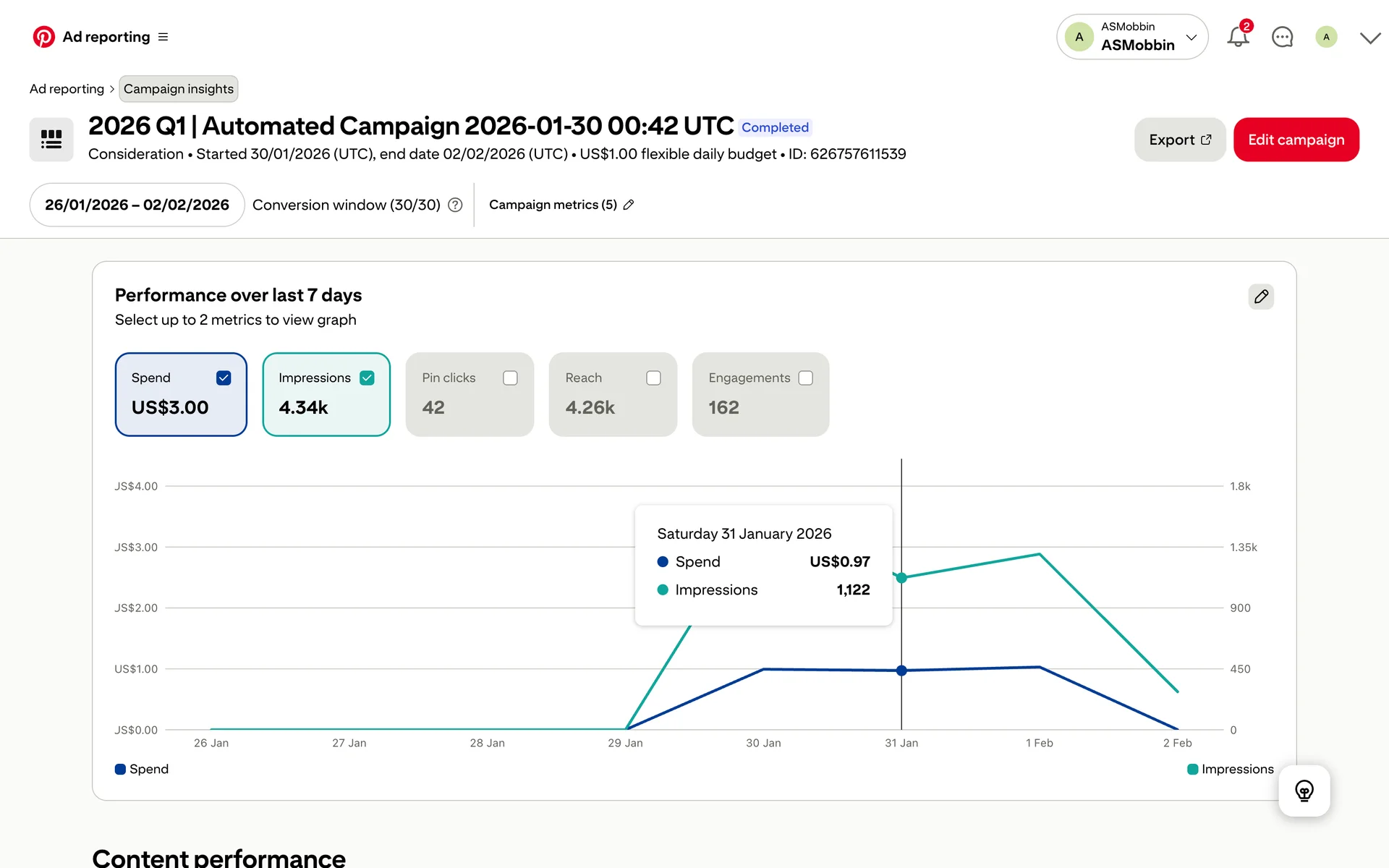Open the lightbulb tips floating button
The width and height of the screenshot is (1389, 868).
[1304, 791]
